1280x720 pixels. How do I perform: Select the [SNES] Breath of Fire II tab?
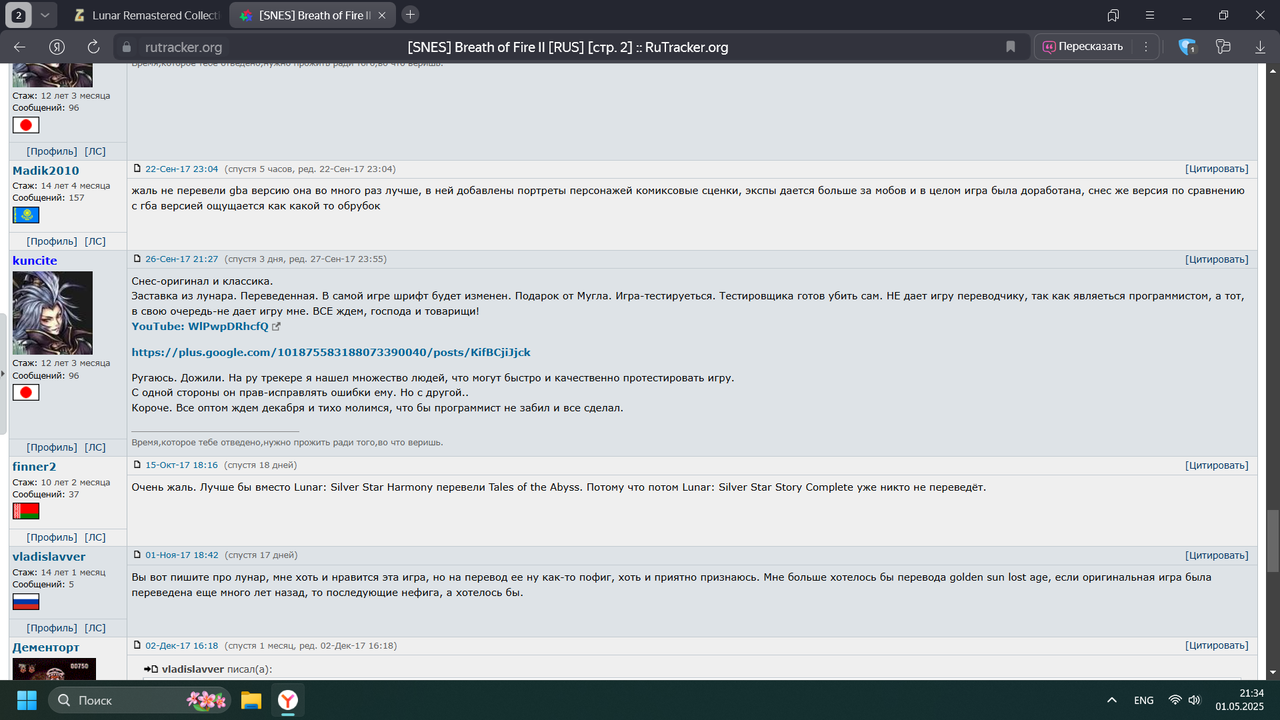(x=313, y=15)
